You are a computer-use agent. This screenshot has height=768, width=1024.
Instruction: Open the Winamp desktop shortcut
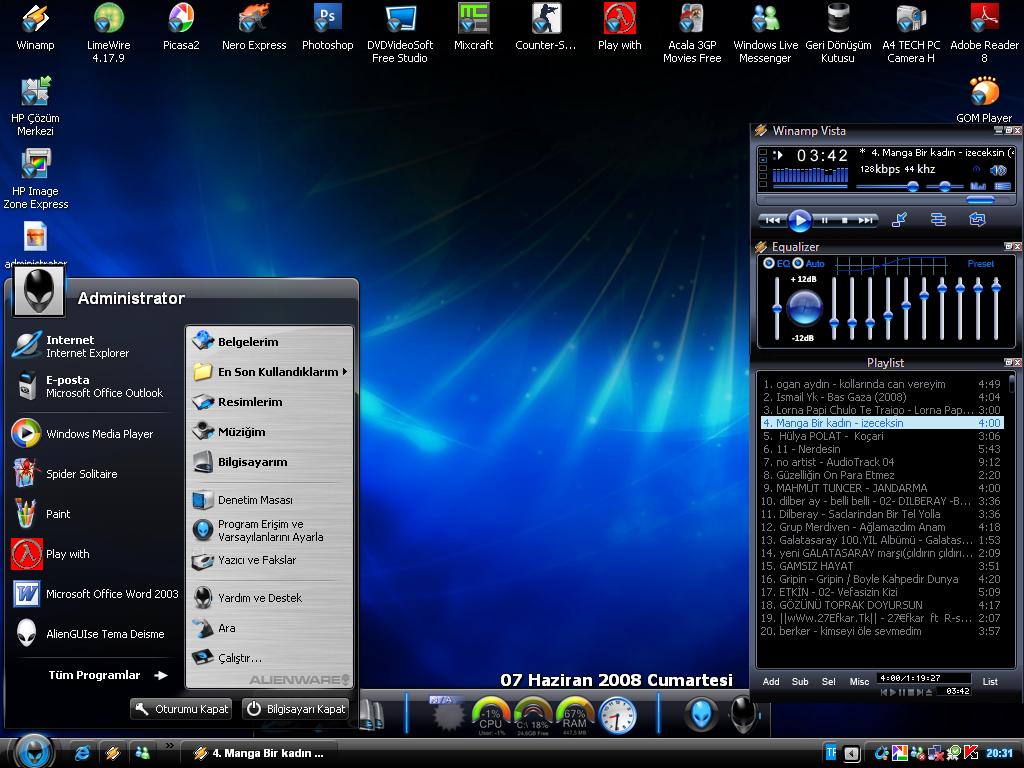pyautogui.click(x=35, y=28)
